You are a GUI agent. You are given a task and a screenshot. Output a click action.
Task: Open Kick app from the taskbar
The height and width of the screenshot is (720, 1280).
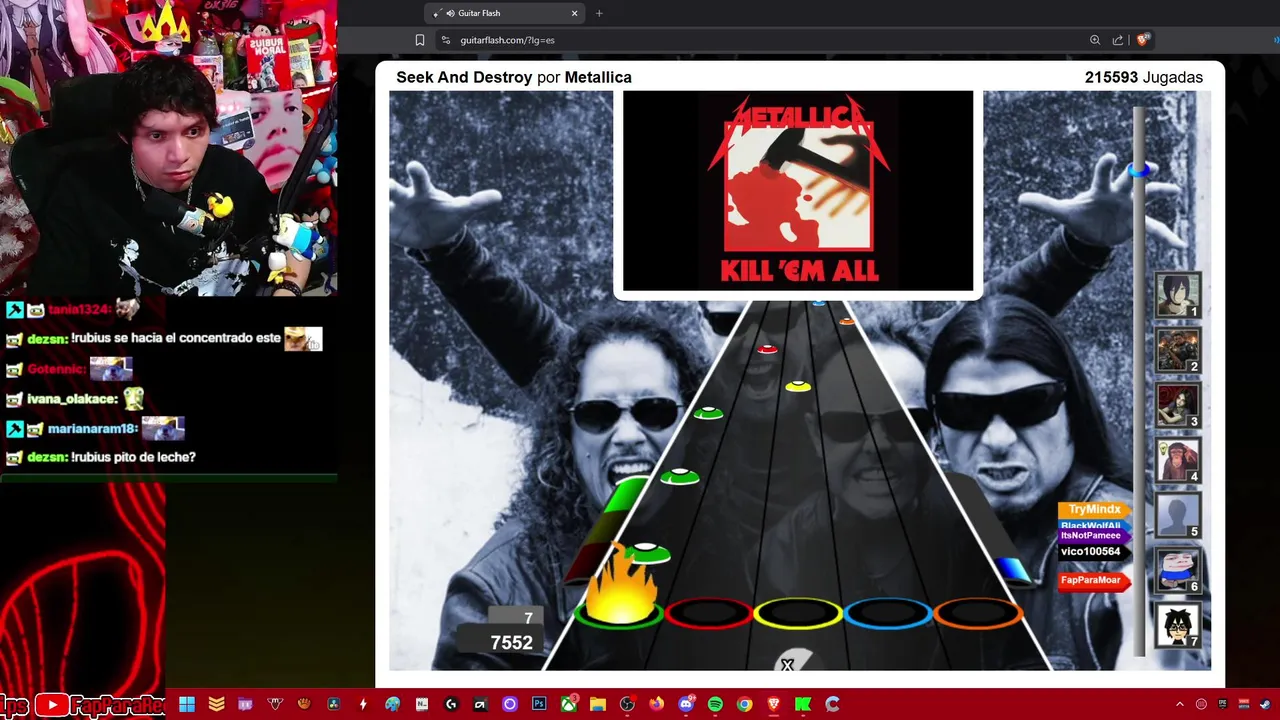click(802, 704)
